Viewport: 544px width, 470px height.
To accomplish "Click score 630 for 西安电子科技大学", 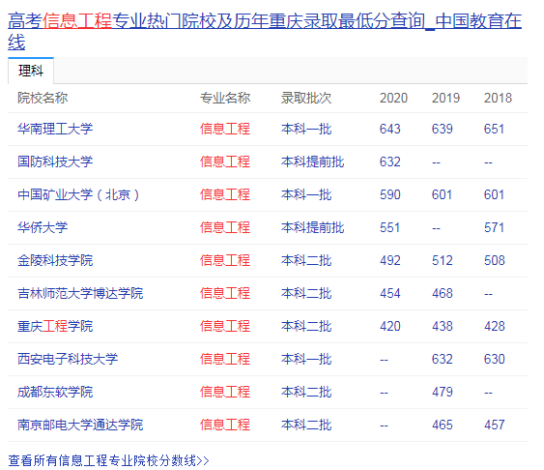I will 494,359.
